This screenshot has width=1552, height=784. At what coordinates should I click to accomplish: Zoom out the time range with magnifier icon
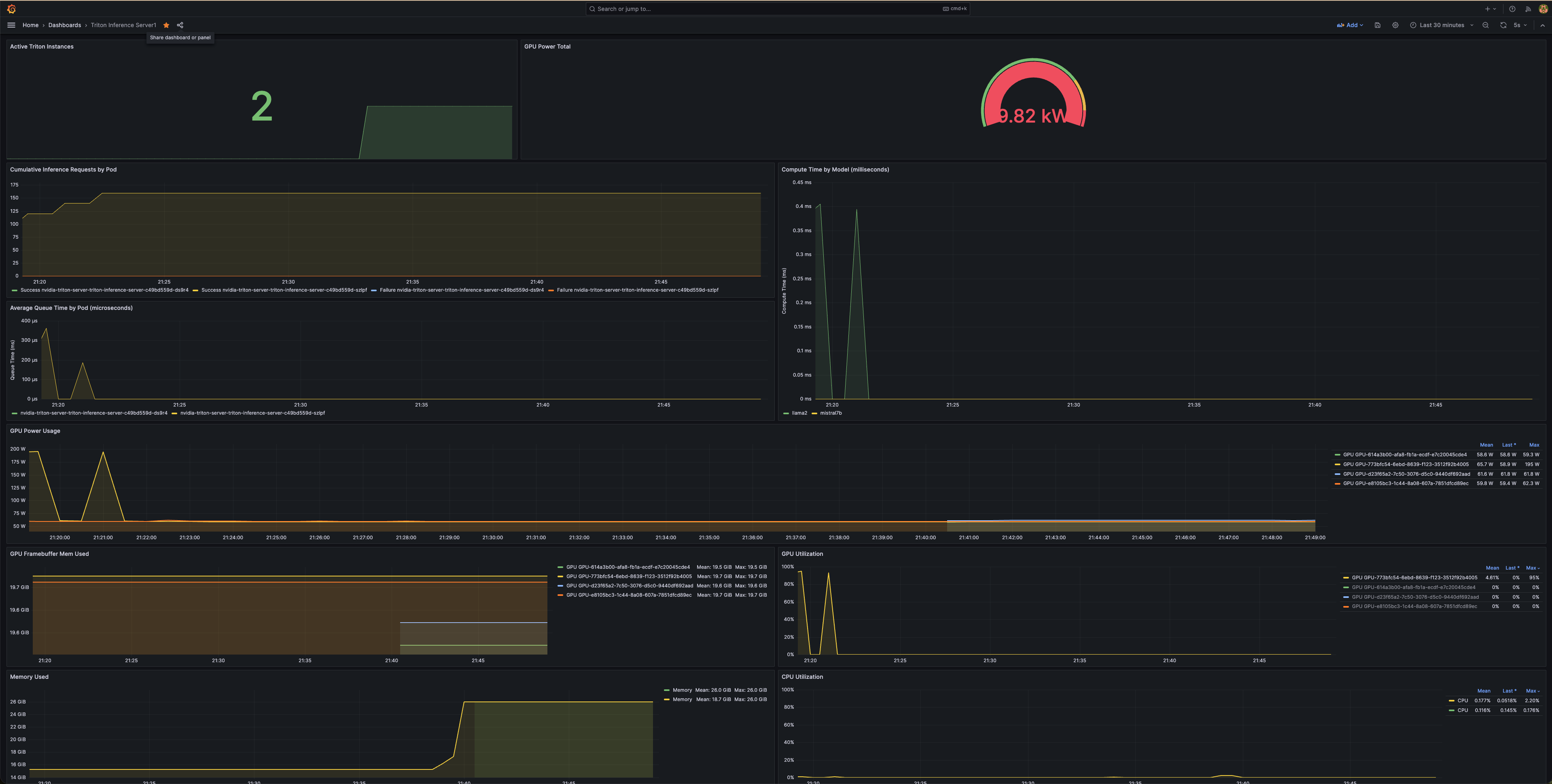pyautogui.click(x=1486, y=25)
